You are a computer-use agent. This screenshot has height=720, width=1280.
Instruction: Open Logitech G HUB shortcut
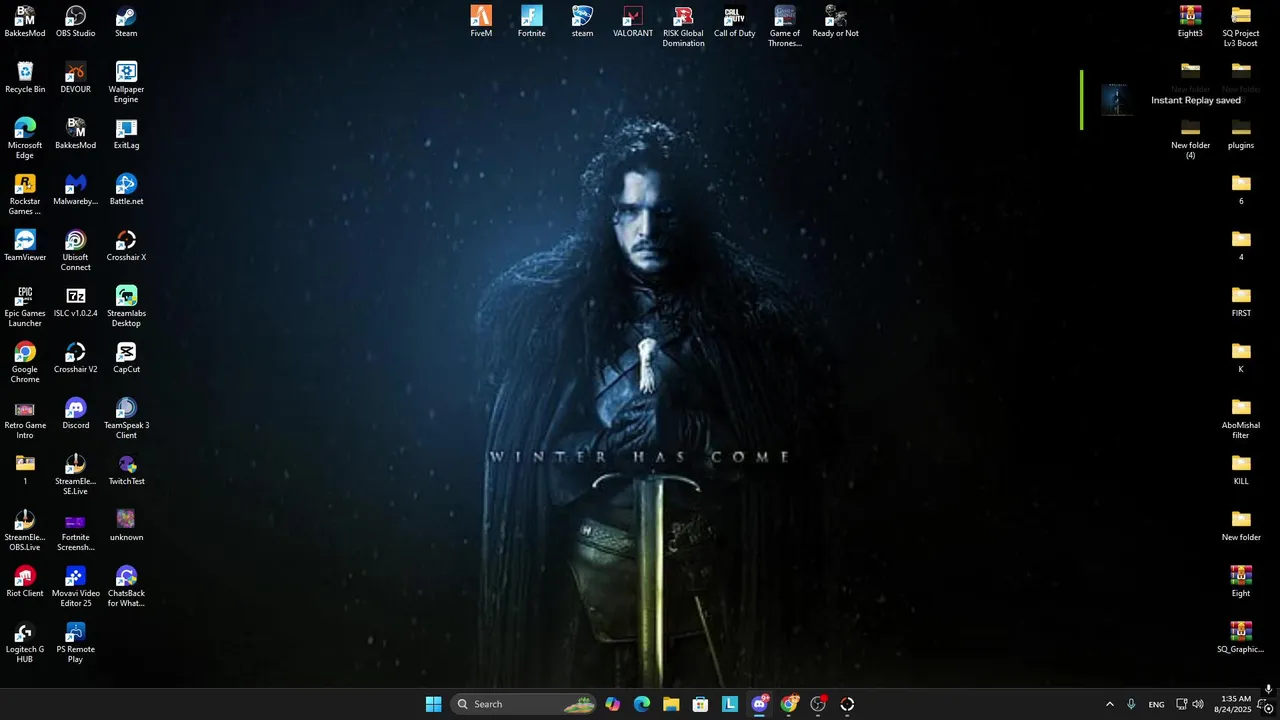pos(25,642)
